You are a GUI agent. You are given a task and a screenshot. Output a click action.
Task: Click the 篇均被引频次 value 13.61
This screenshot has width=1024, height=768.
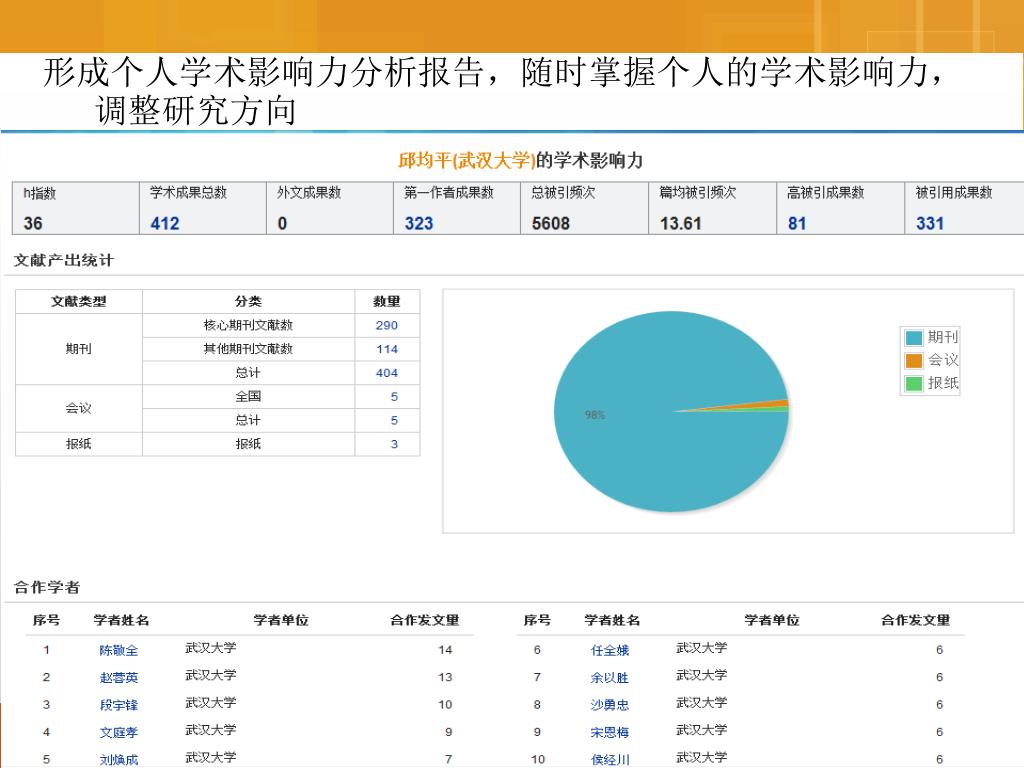pos(680,223)
